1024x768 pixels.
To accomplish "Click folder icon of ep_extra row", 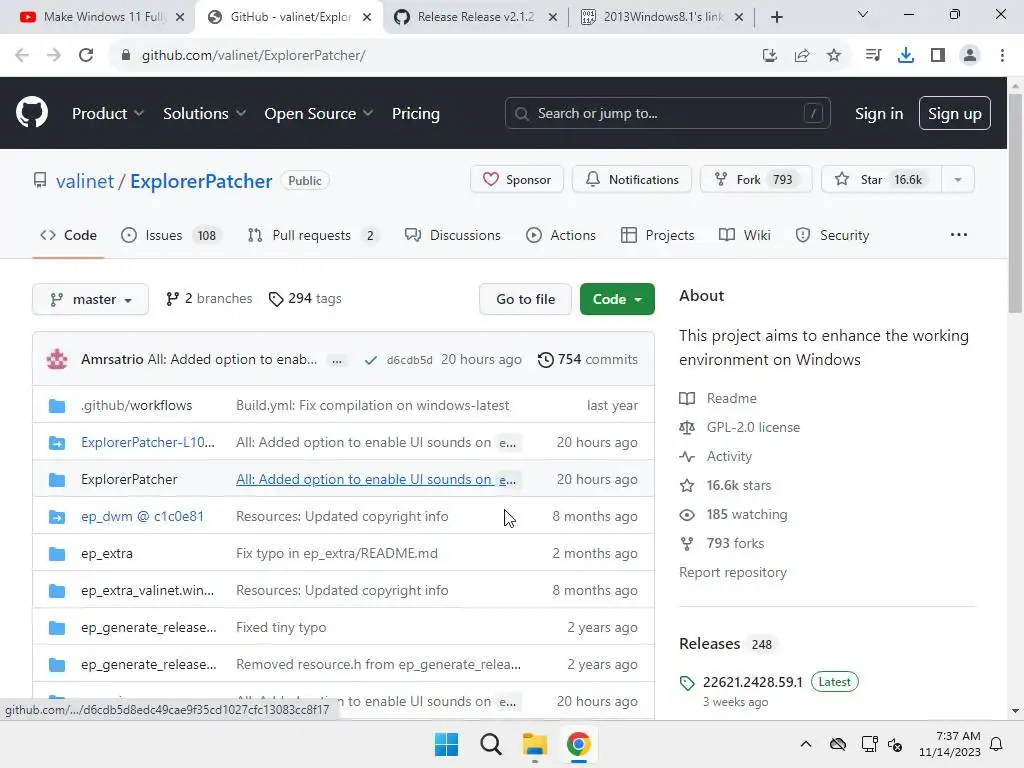I will tap(57, 554).
